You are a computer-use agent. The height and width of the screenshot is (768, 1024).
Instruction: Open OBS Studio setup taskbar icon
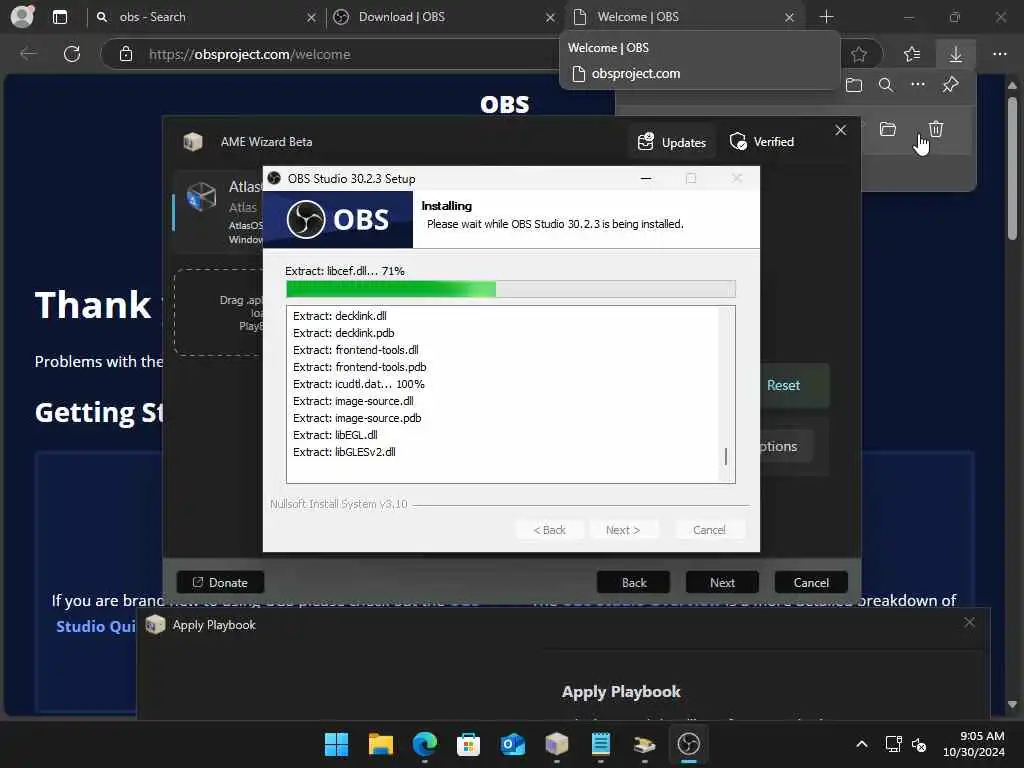point(688,744)
